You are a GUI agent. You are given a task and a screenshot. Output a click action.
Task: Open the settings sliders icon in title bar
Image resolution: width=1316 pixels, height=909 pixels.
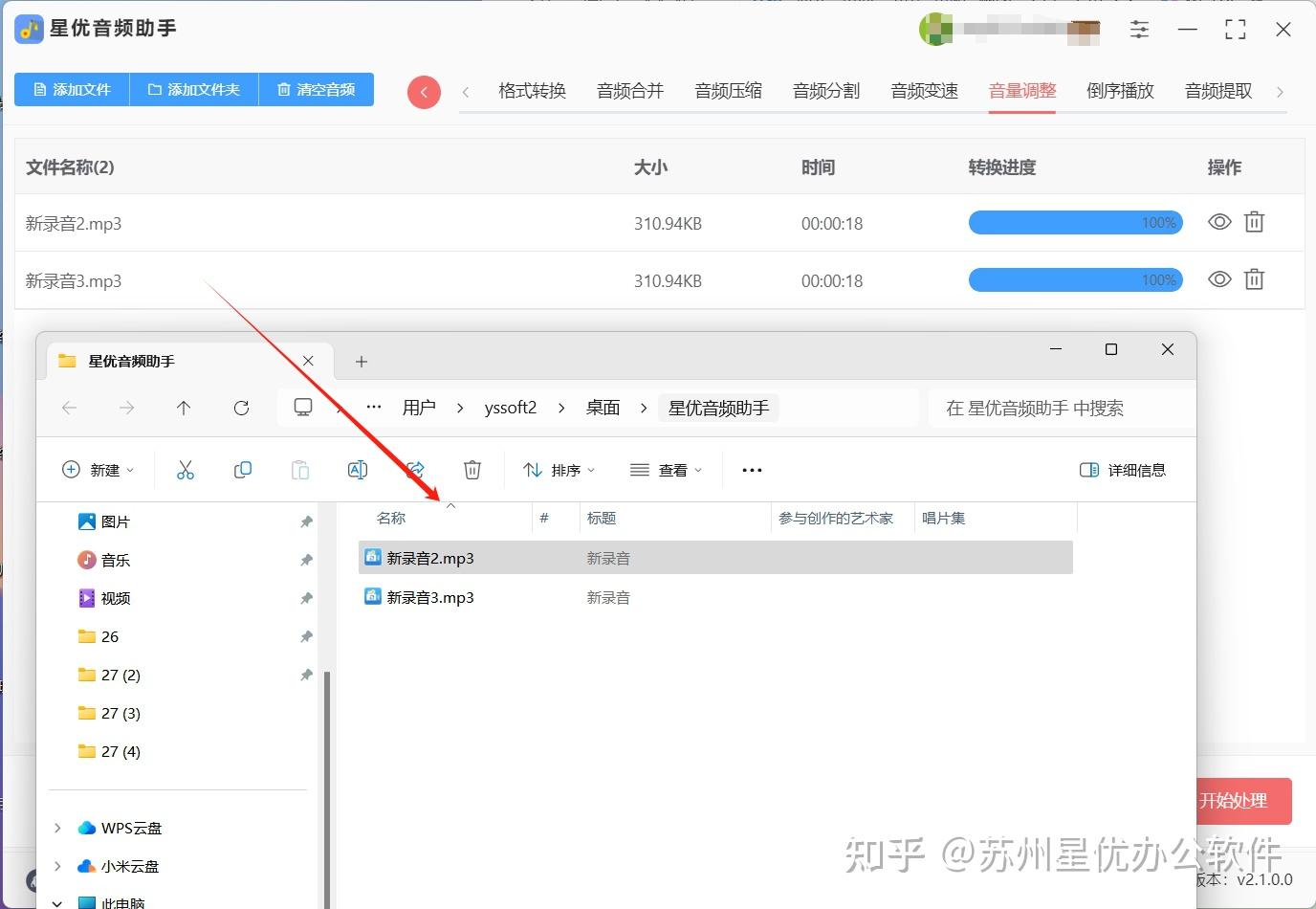(x=1139, y=30)
